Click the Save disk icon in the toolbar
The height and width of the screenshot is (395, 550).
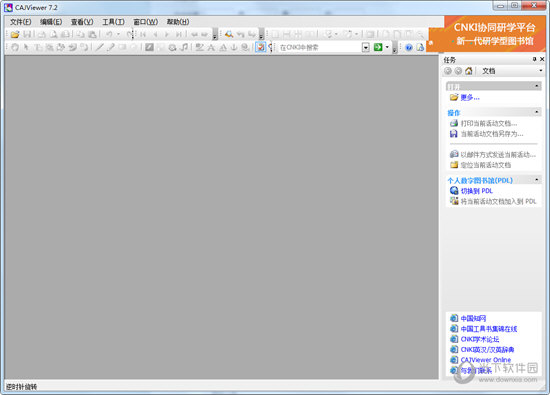click(27, 34)
